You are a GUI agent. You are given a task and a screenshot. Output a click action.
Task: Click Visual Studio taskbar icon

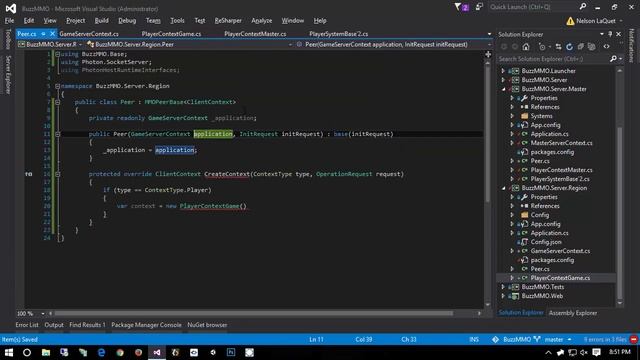tap(157, 352)
